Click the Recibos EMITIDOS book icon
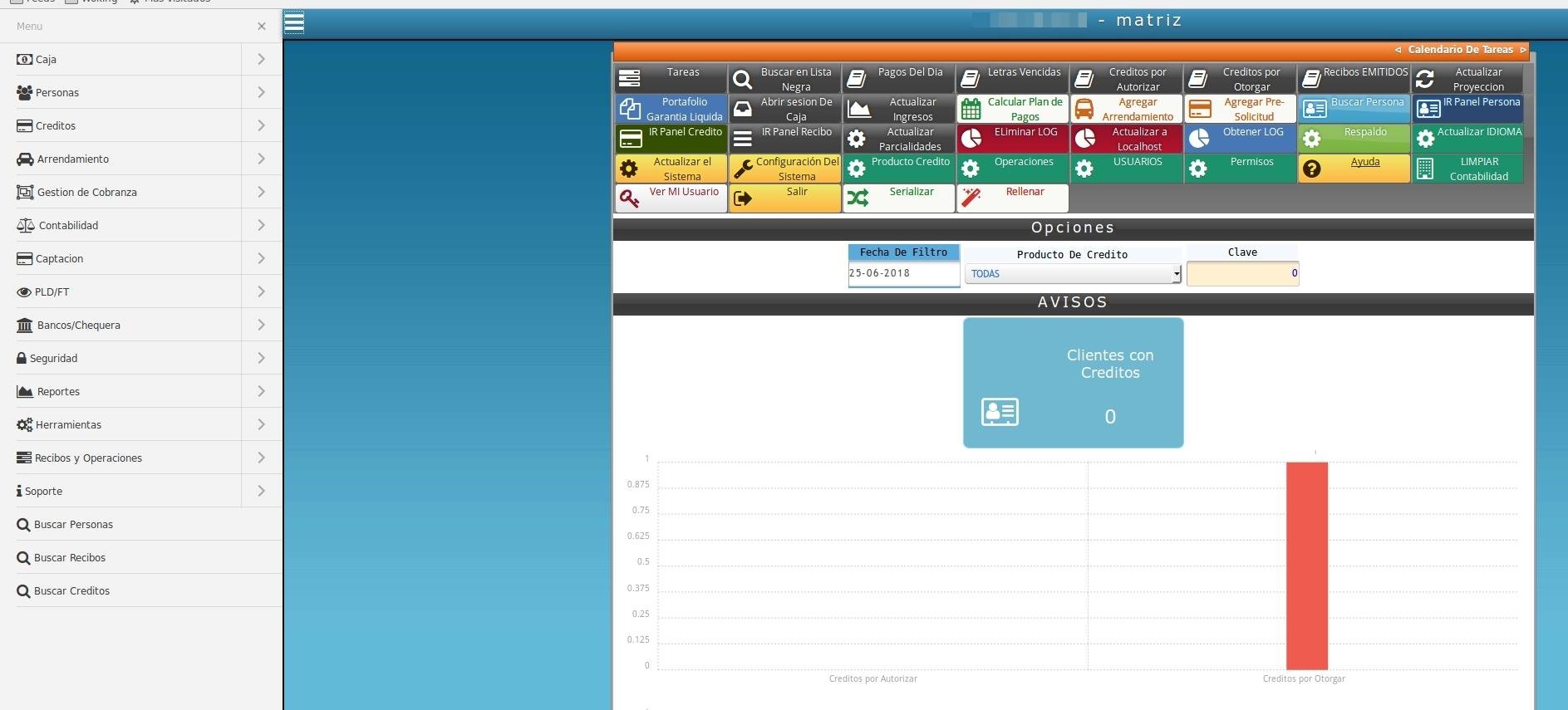 [1311, 79]
